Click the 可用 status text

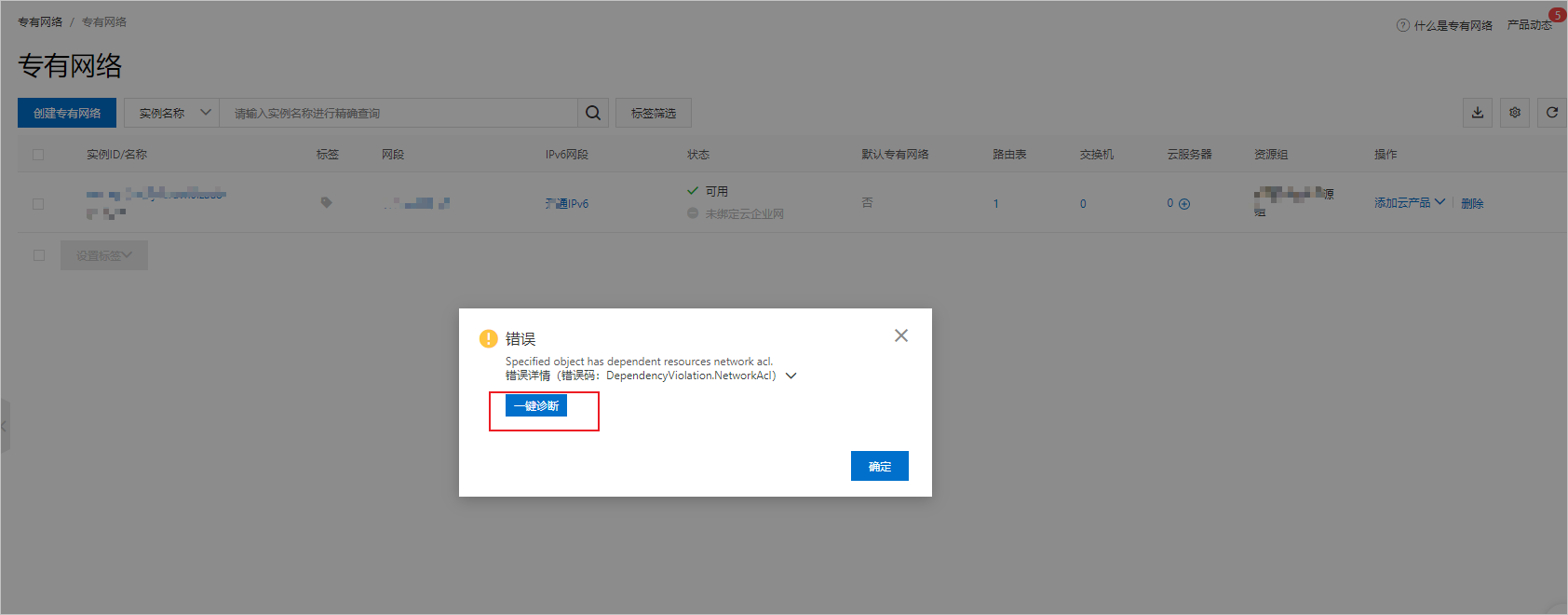[716, 191]
